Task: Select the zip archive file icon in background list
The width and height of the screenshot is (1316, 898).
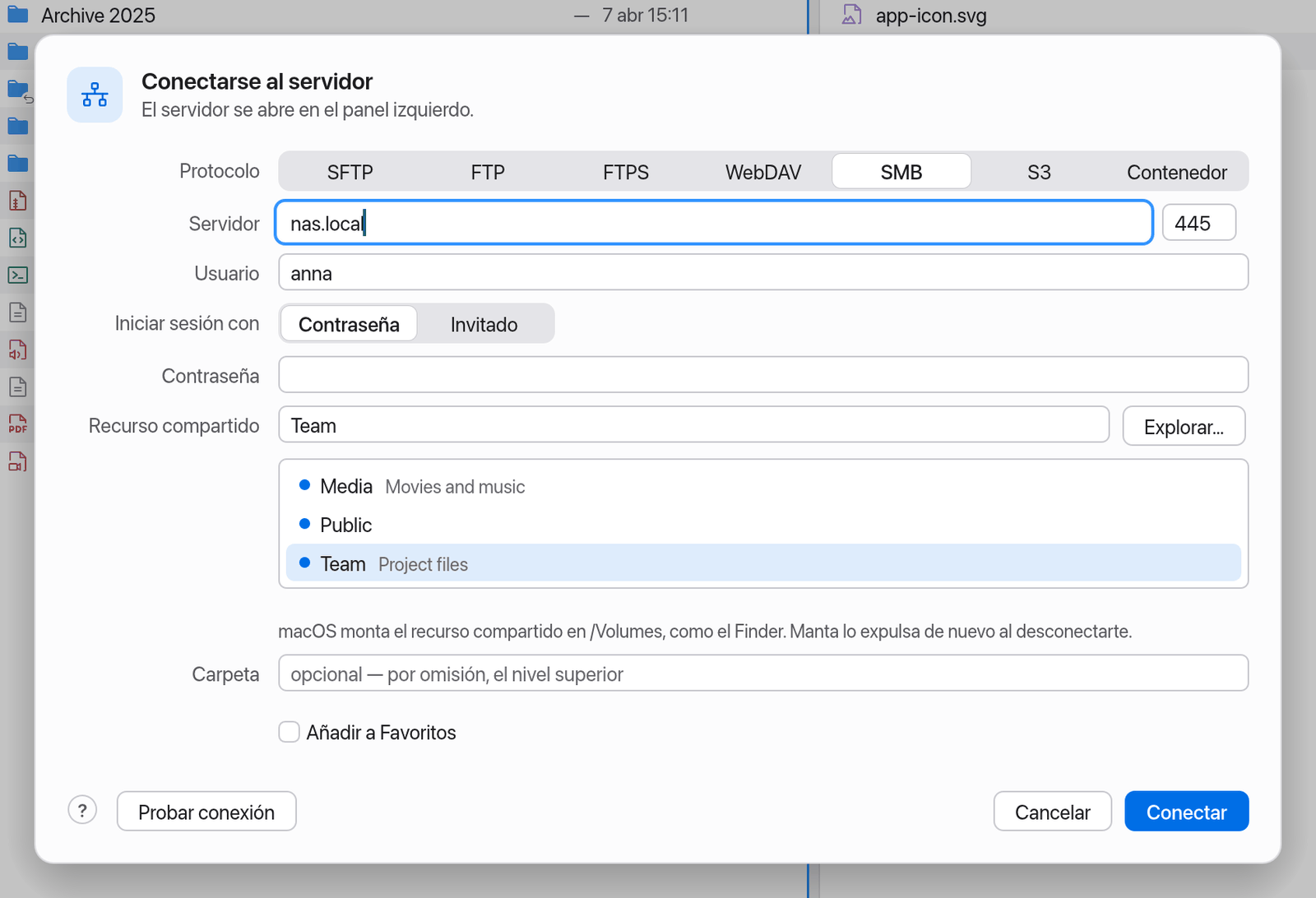Action: [x=17, y=201]
